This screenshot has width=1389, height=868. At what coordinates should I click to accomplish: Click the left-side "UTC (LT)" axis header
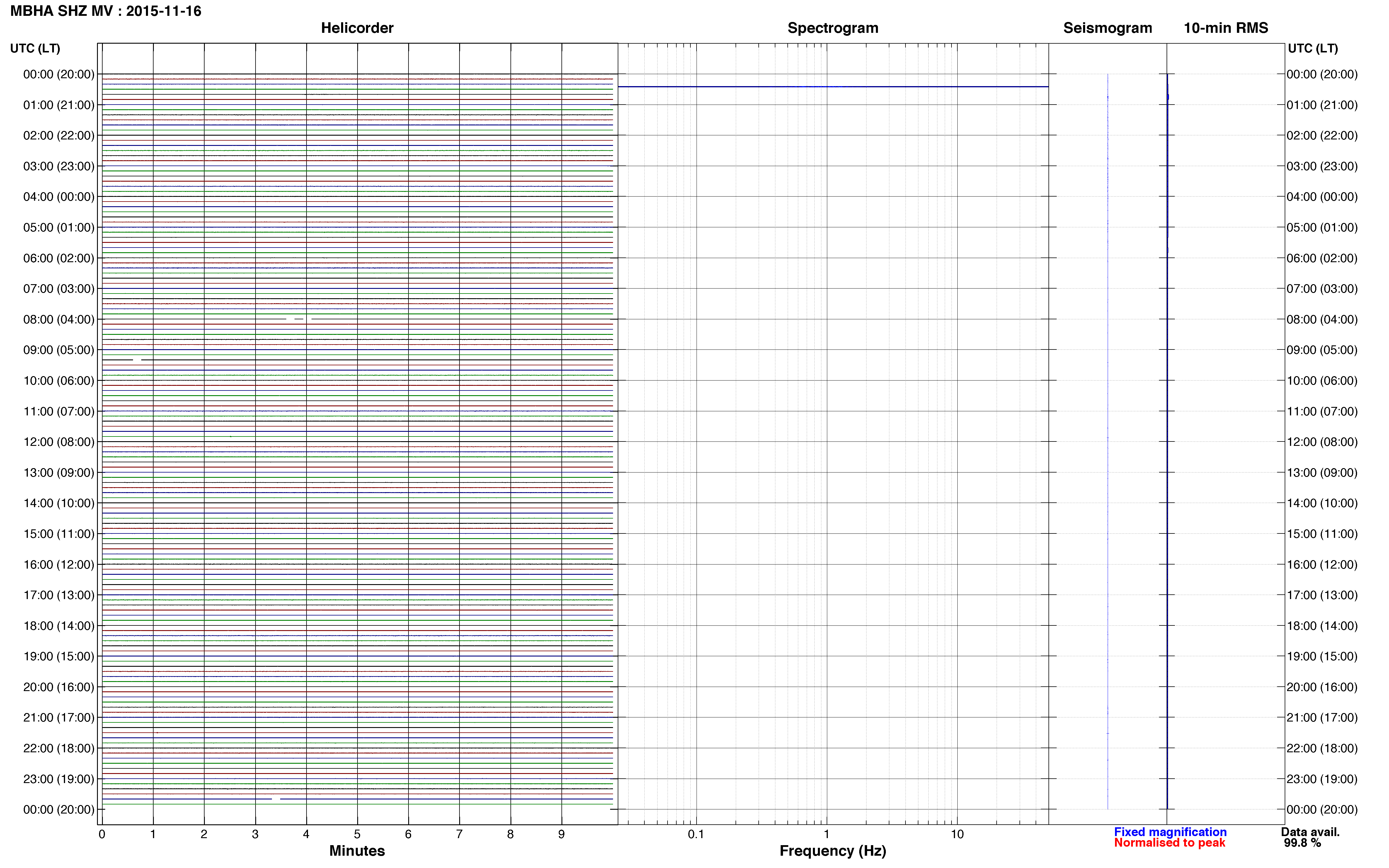(35, 48)
